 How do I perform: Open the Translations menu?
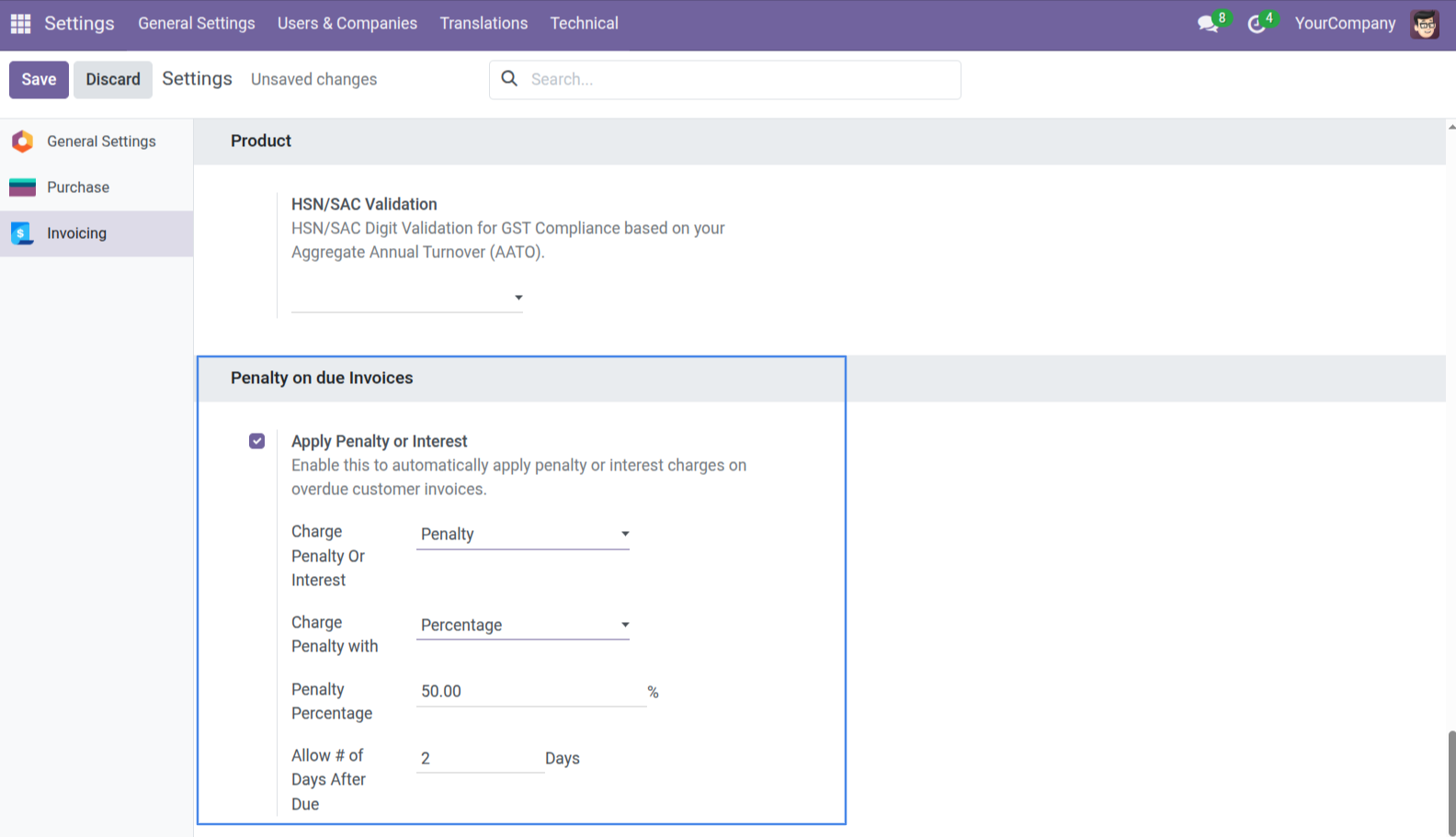pyautogui.click(x=483, y=23)
